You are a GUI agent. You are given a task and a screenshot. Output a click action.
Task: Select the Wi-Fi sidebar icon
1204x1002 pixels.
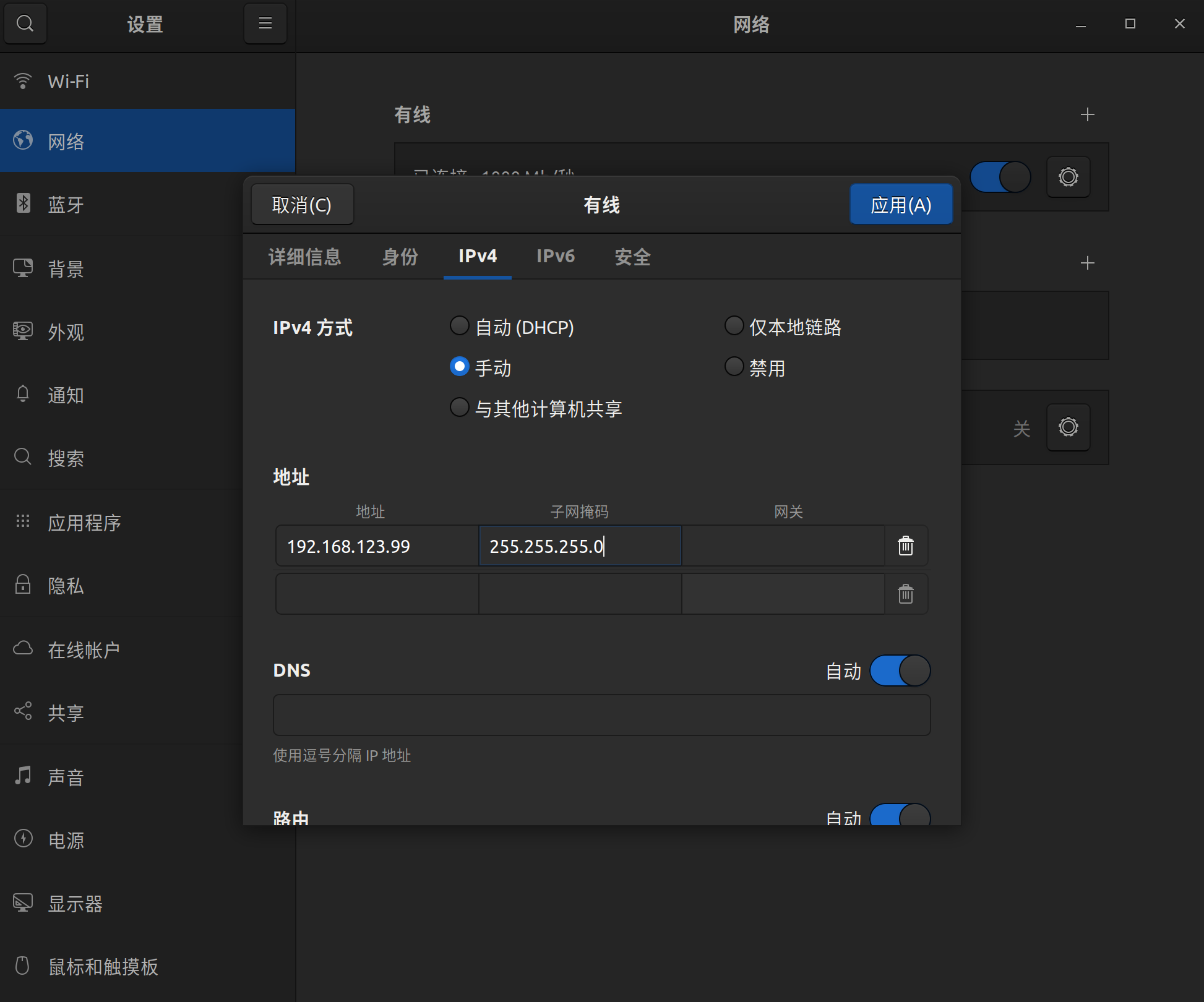(x=23, y=81)
